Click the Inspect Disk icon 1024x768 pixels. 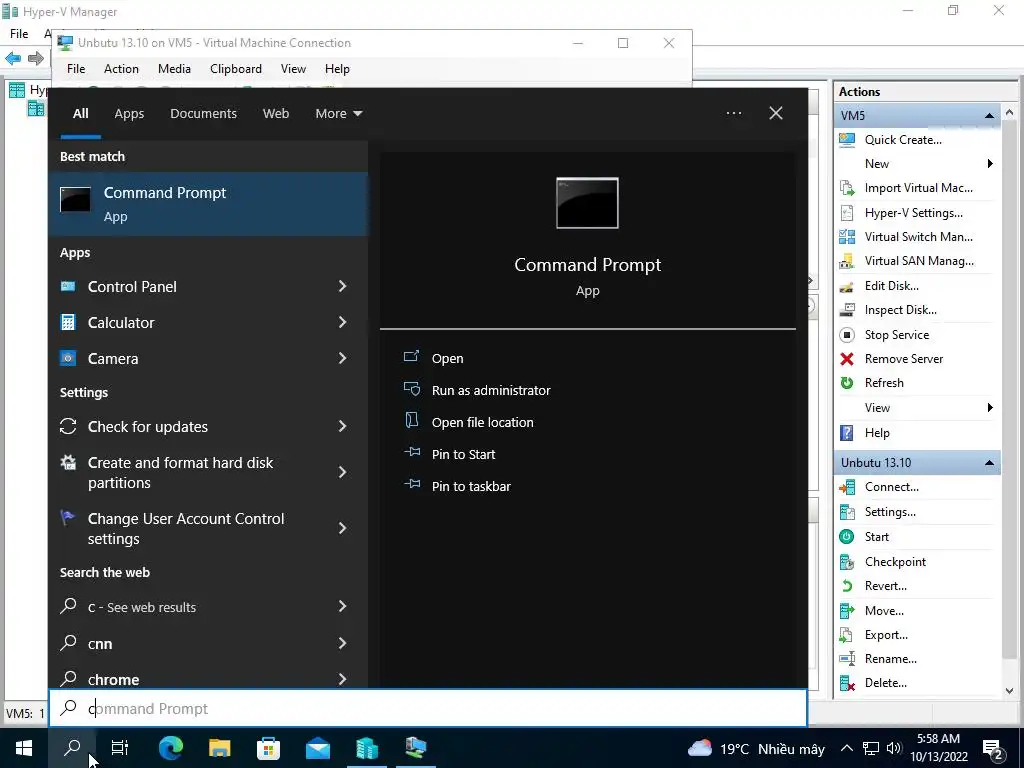[847, 310]
